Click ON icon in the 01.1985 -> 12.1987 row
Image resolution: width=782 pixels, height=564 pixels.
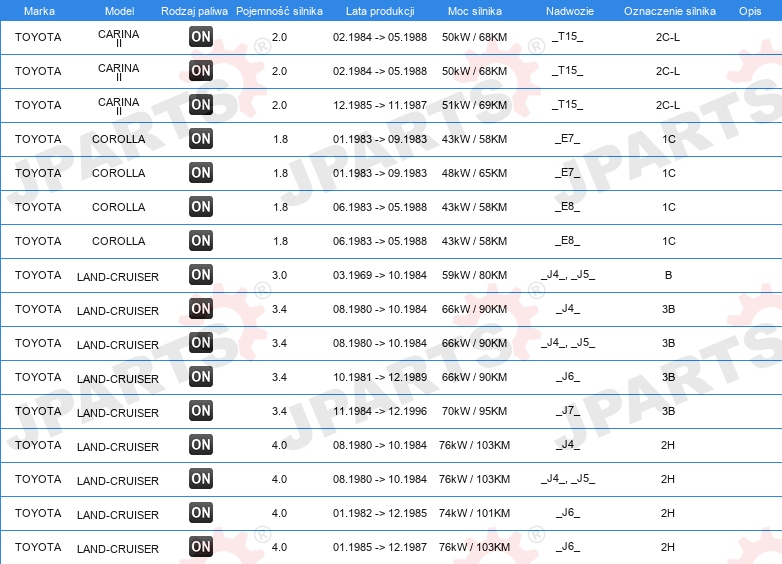pyautogui.click(x=201, y=547)
